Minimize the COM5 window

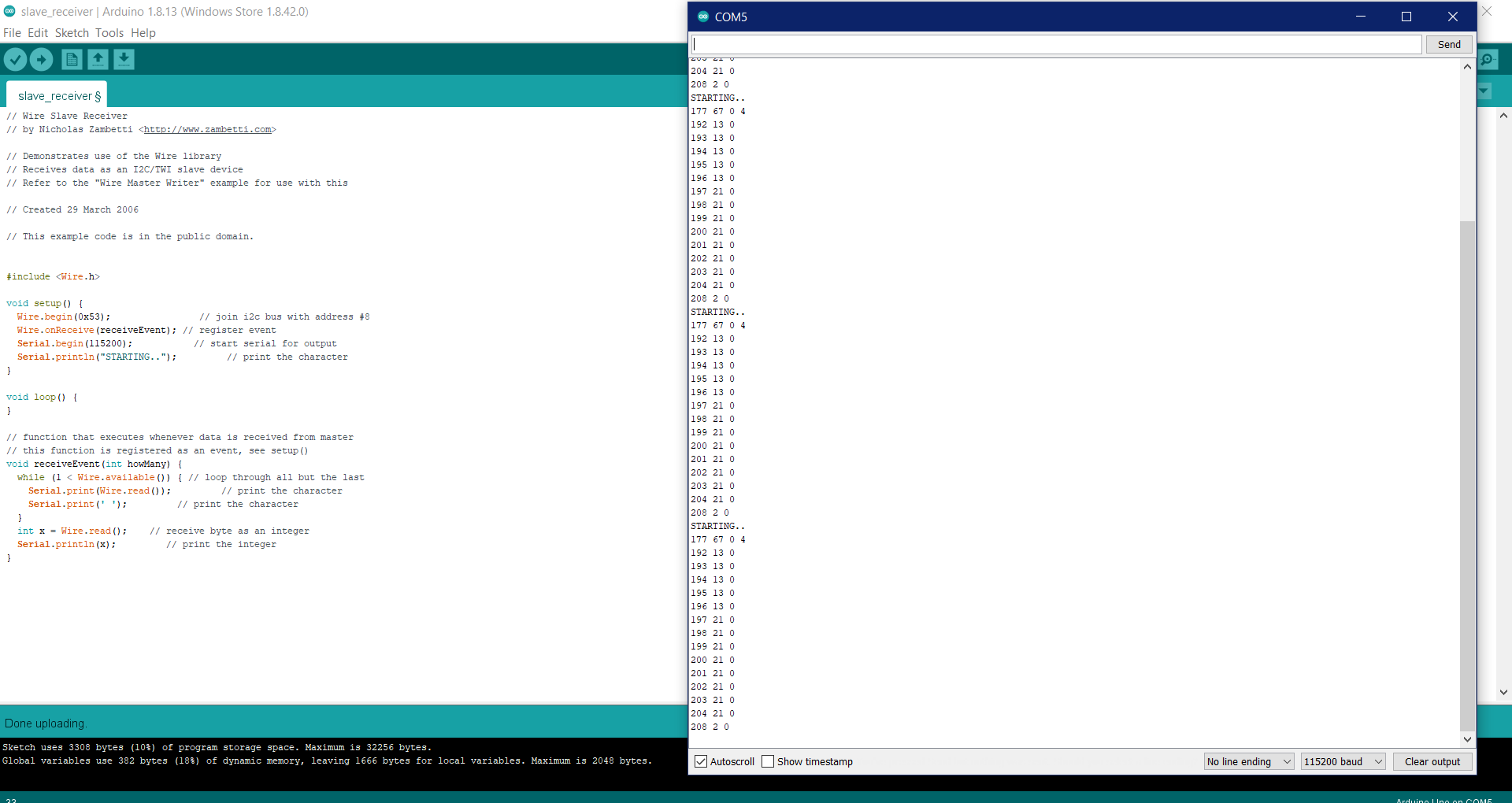pyautogui.click(x=1360, y=17)
